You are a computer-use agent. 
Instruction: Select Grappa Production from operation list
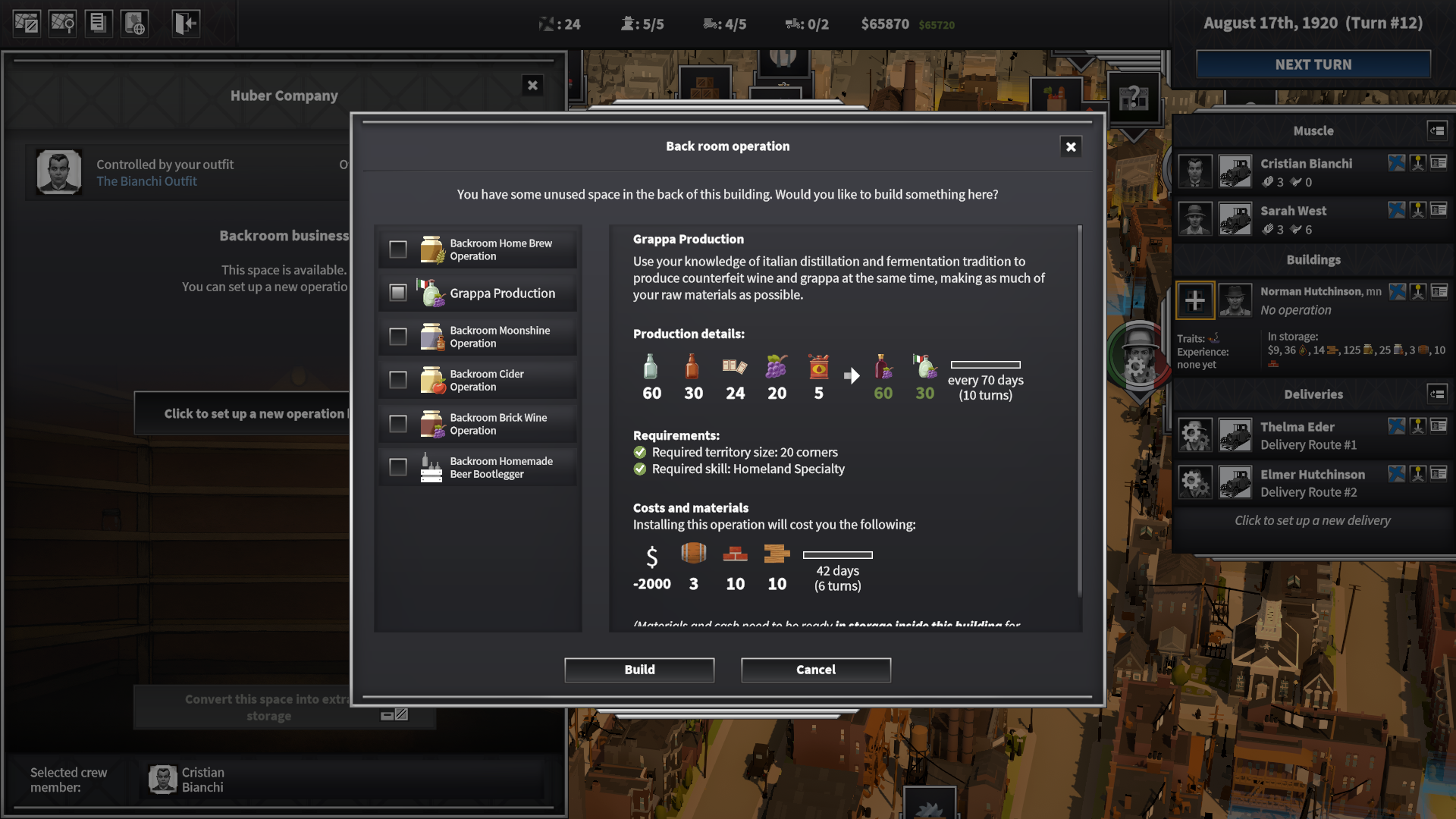click(x=483, y=292)
